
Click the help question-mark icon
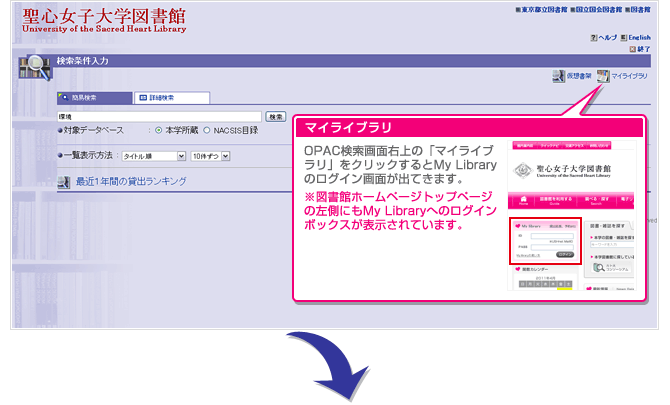[594, 38]
